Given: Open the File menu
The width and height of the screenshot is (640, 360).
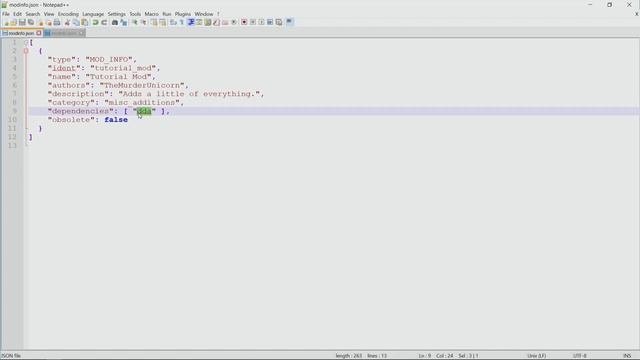Looking at the screenshot, I should click(x=6, y=14).
